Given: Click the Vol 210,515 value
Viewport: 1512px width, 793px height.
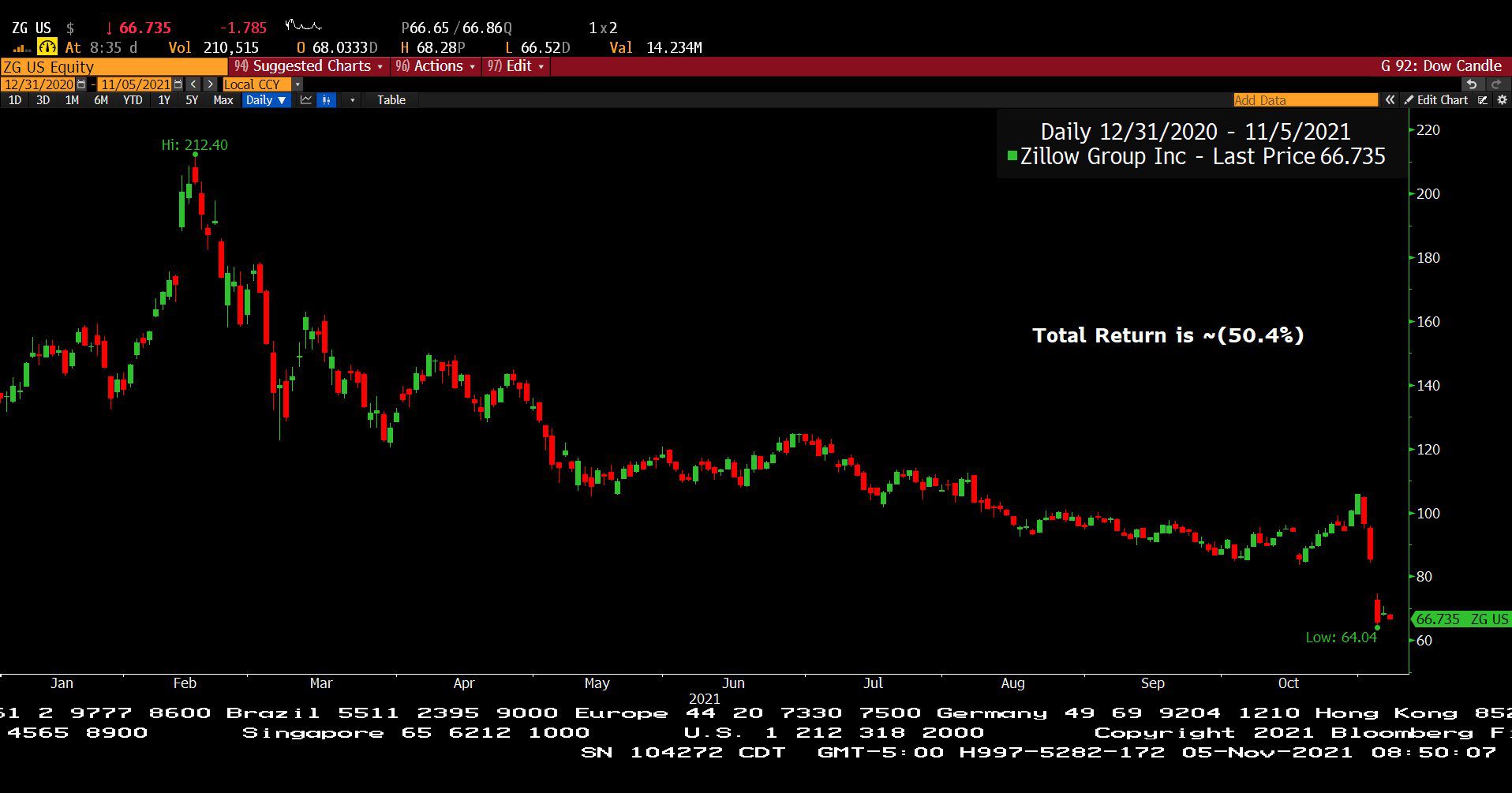Looking at the screenshot, I should (214, 48).
